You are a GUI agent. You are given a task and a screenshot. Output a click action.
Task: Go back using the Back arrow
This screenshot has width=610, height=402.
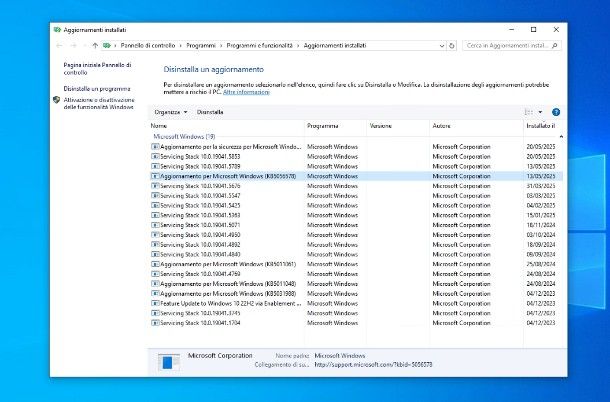pyautogui.click(x=59, y=46)
